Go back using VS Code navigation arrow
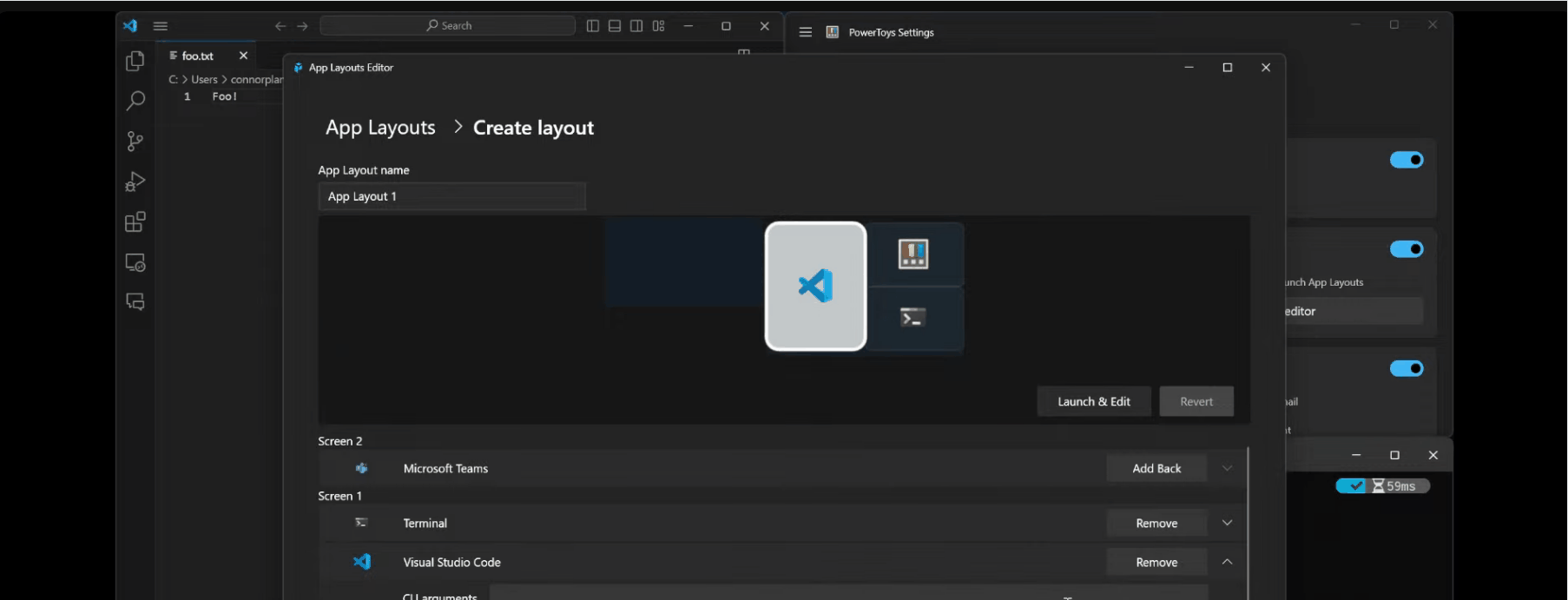Screen dimensions: 1568x600 280,26
